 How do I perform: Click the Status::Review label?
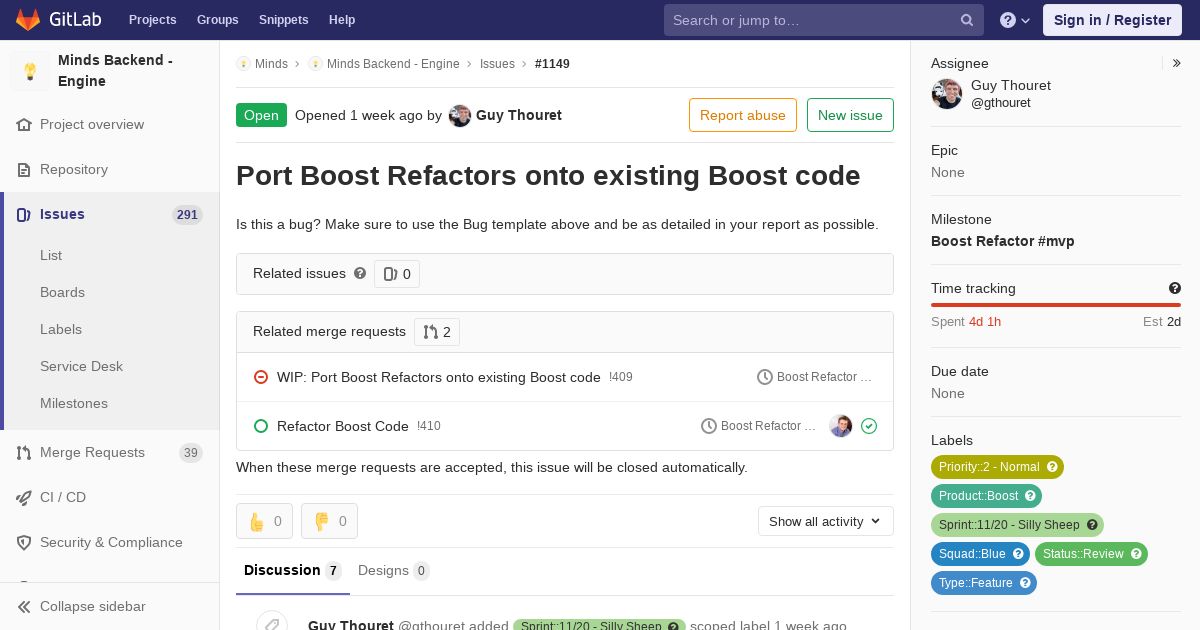point(1091,554)
